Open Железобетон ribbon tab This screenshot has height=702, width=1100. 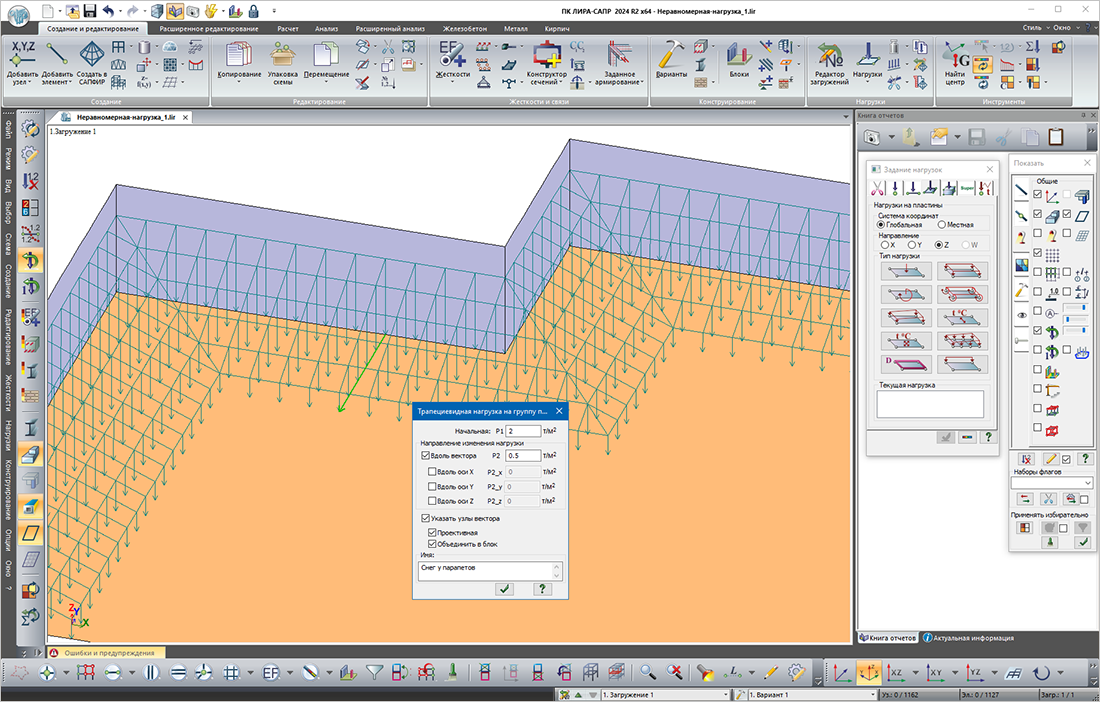point(464,29)
